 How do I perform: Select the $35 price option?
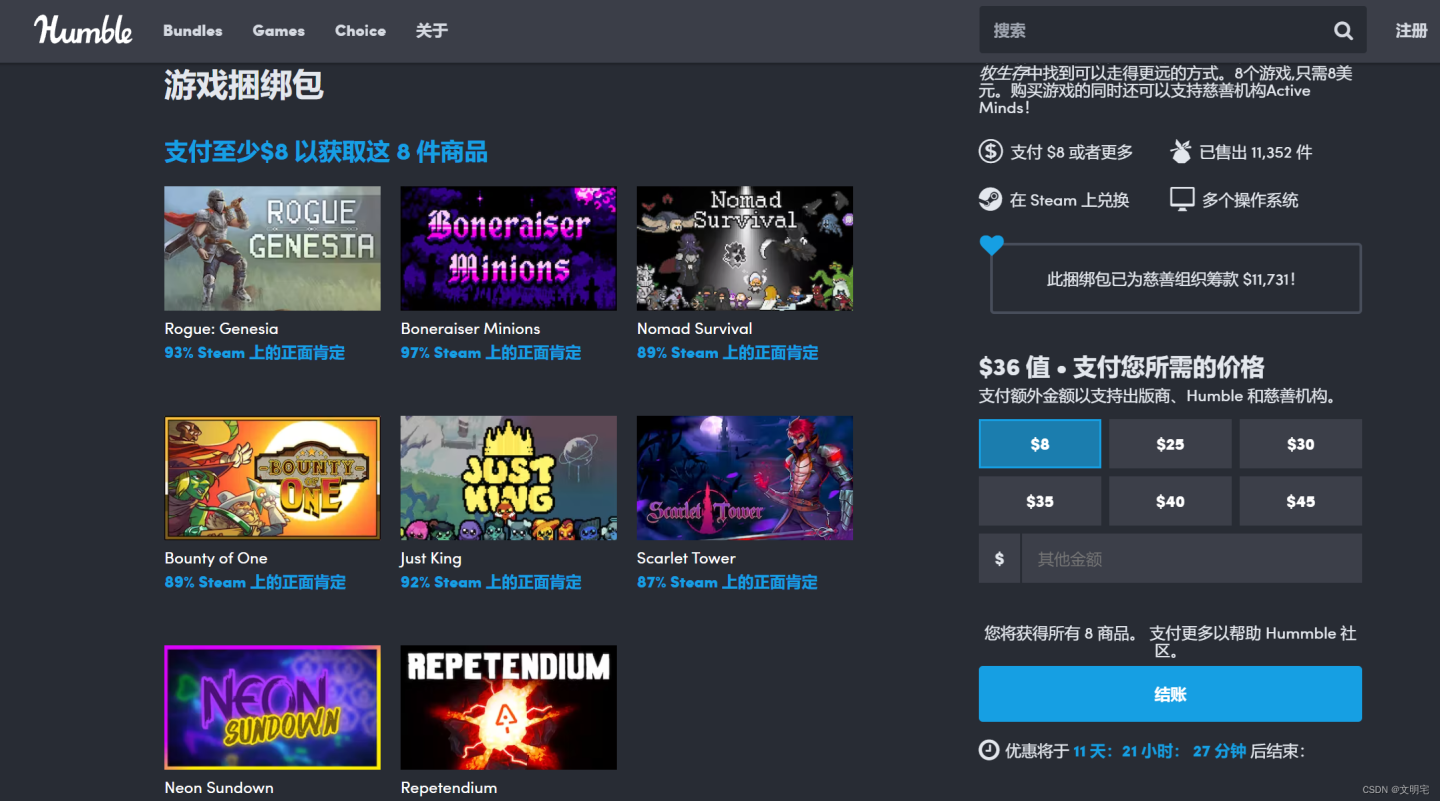click(x=1040, y=501)
